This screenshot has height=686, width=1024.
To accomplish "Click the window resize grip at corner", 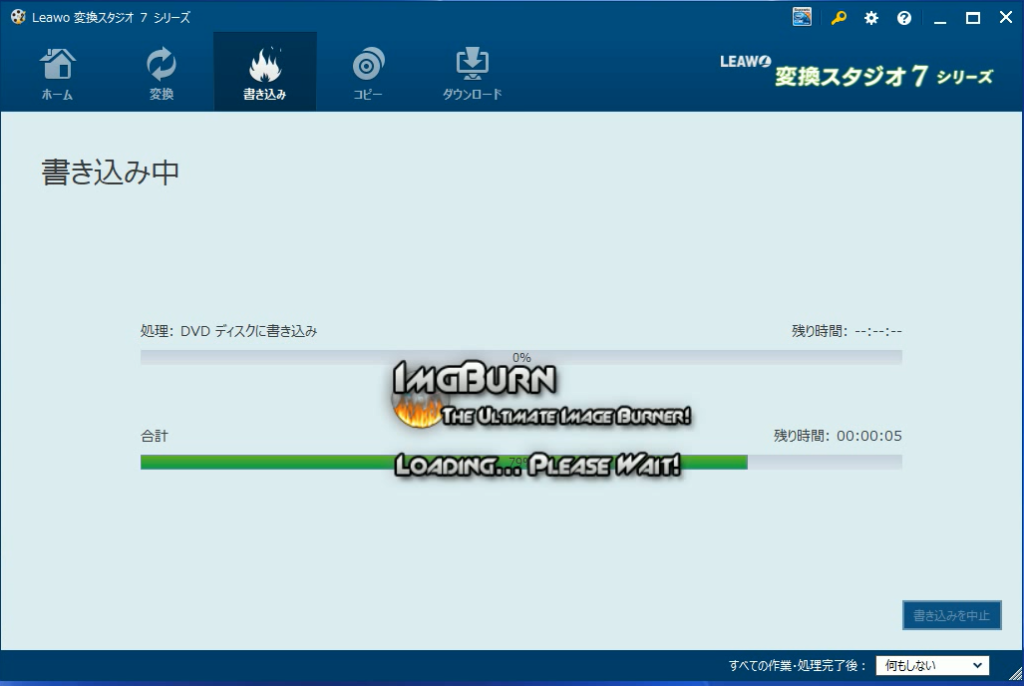I will (1016, 678).
